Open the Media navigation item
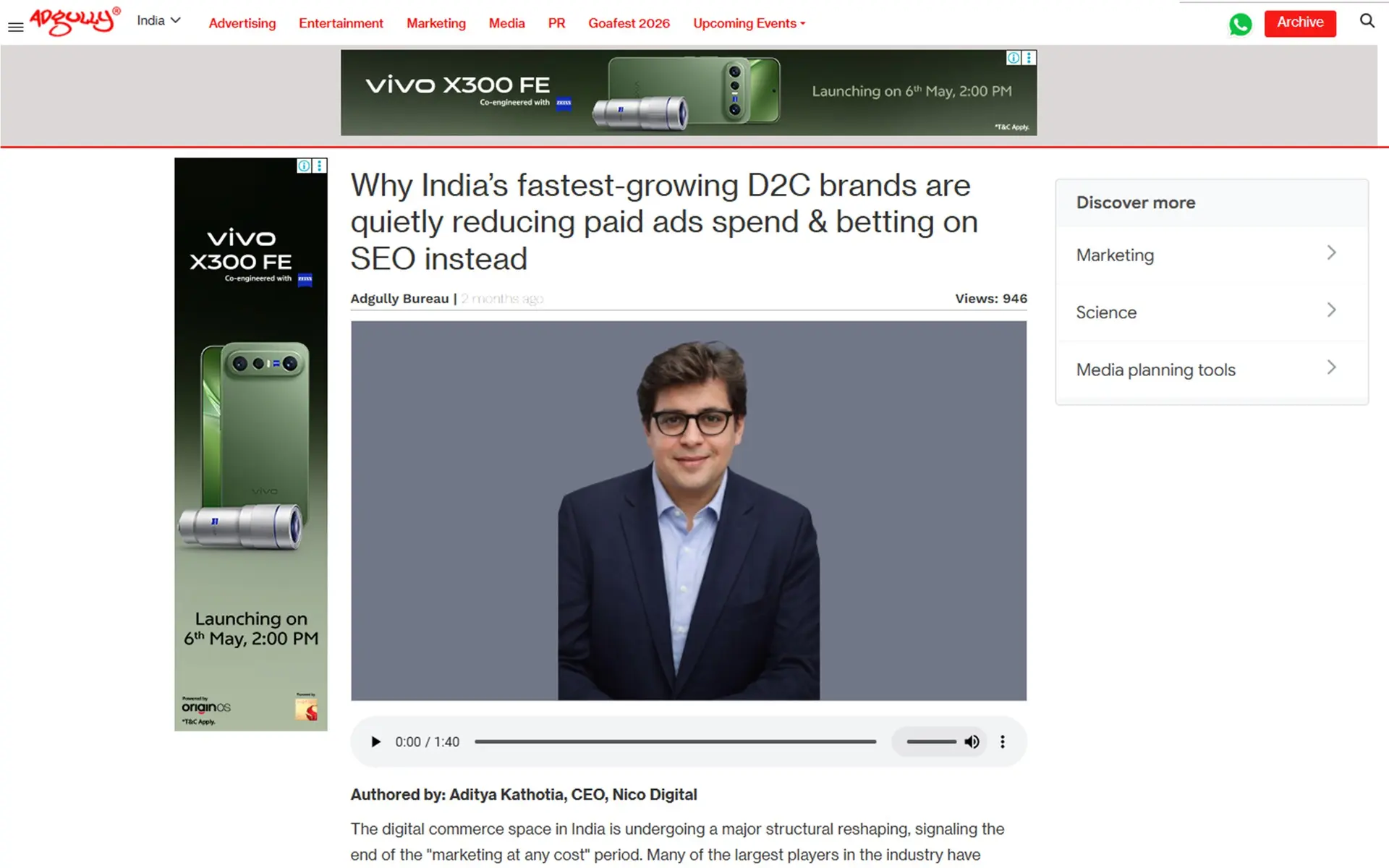This screenshot has height=868, width=1389. pyautogui.click(x=506, y=23)
